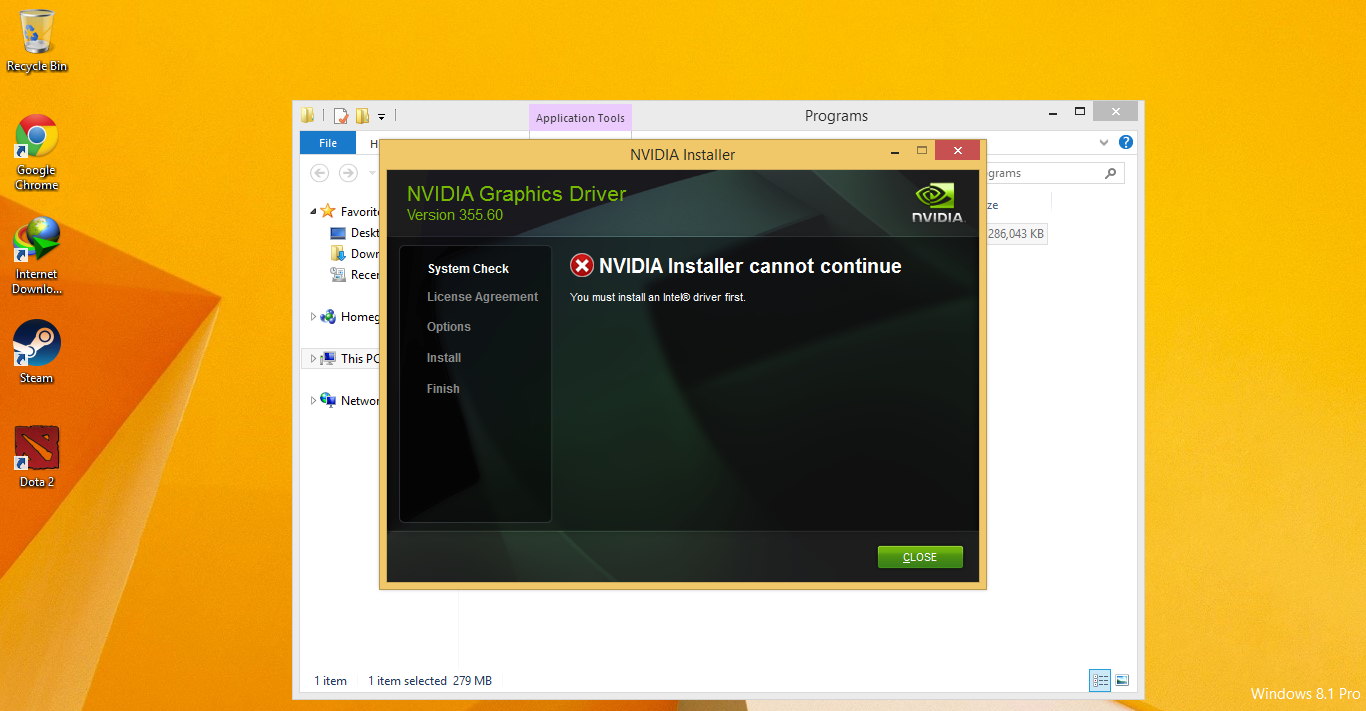
Task: Minimize the NVIDIA Installer window
Action: pos(894,151)
